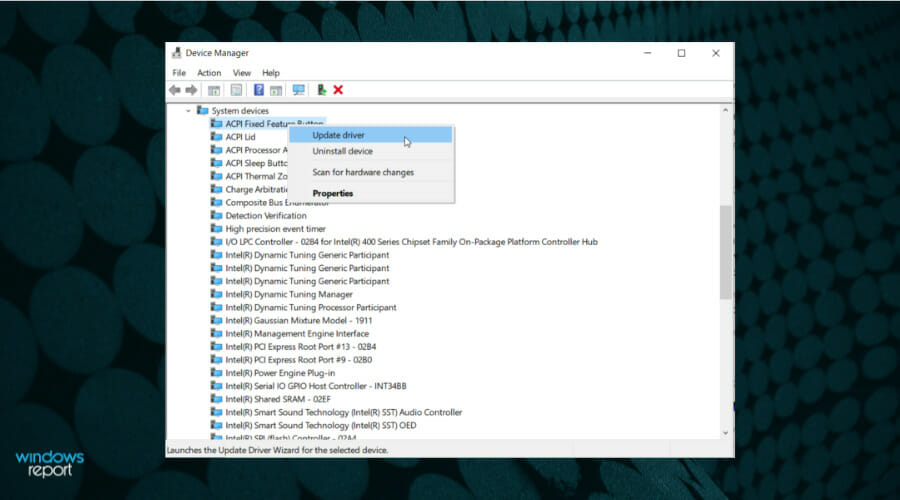Click the icon beside Intel(R) Power Engine Plug-in
900x500 pixels.
pos(216,373)
